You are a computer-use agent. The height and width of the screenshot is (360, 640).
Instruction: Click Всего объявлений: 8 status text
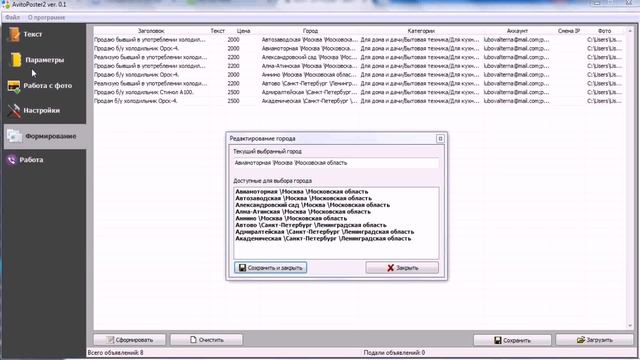pos(116,352)
